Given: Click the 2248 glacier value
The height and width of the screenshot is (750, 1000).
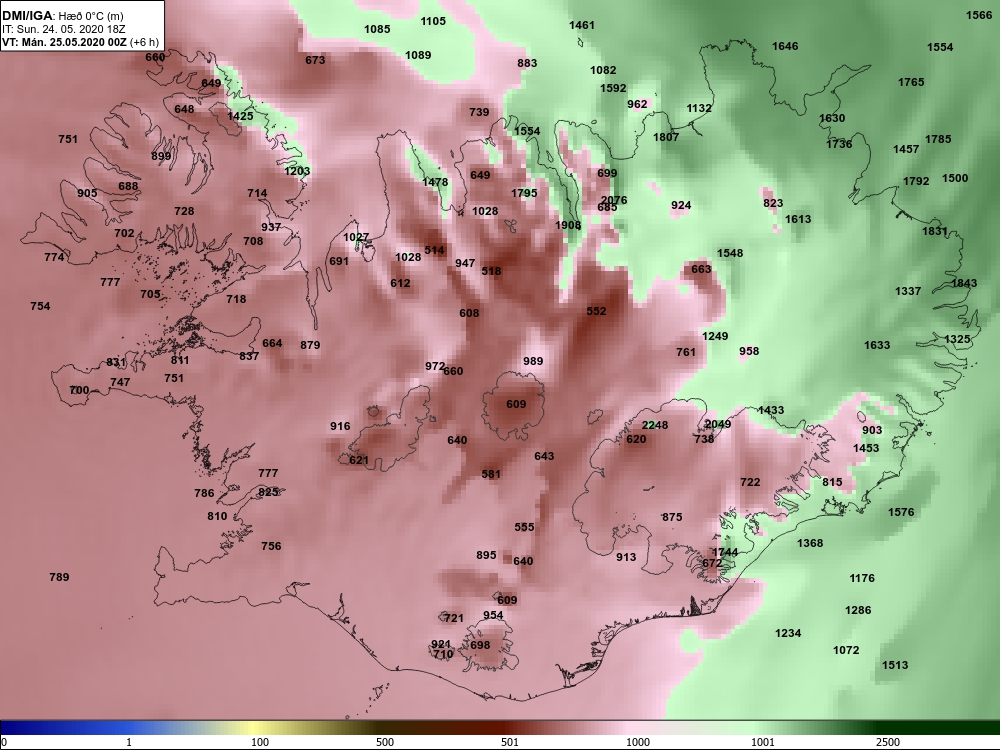Looking at the screenshot, I should click(x=655, y=425).
